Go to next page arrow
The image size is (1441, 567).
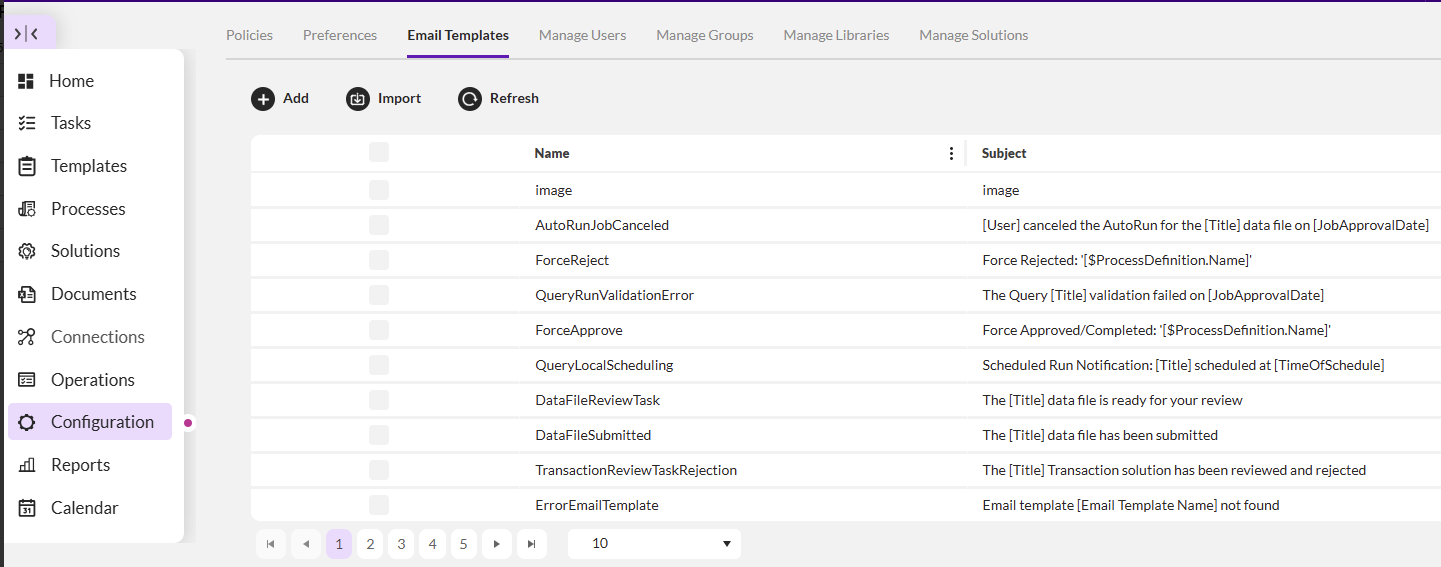tap(496, 544)
